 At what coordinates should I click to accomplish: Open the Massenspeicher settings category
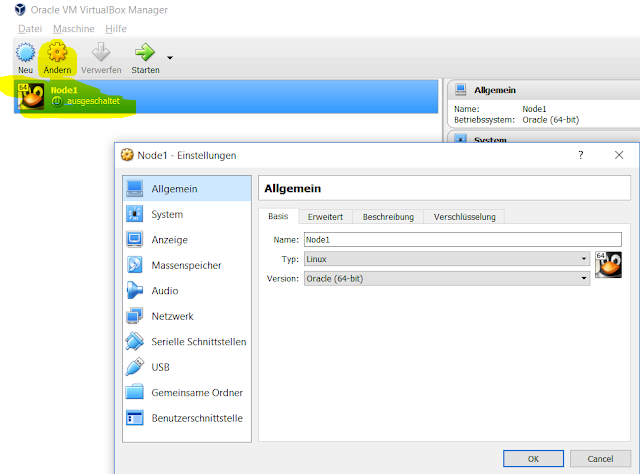[x=187, y=265]
